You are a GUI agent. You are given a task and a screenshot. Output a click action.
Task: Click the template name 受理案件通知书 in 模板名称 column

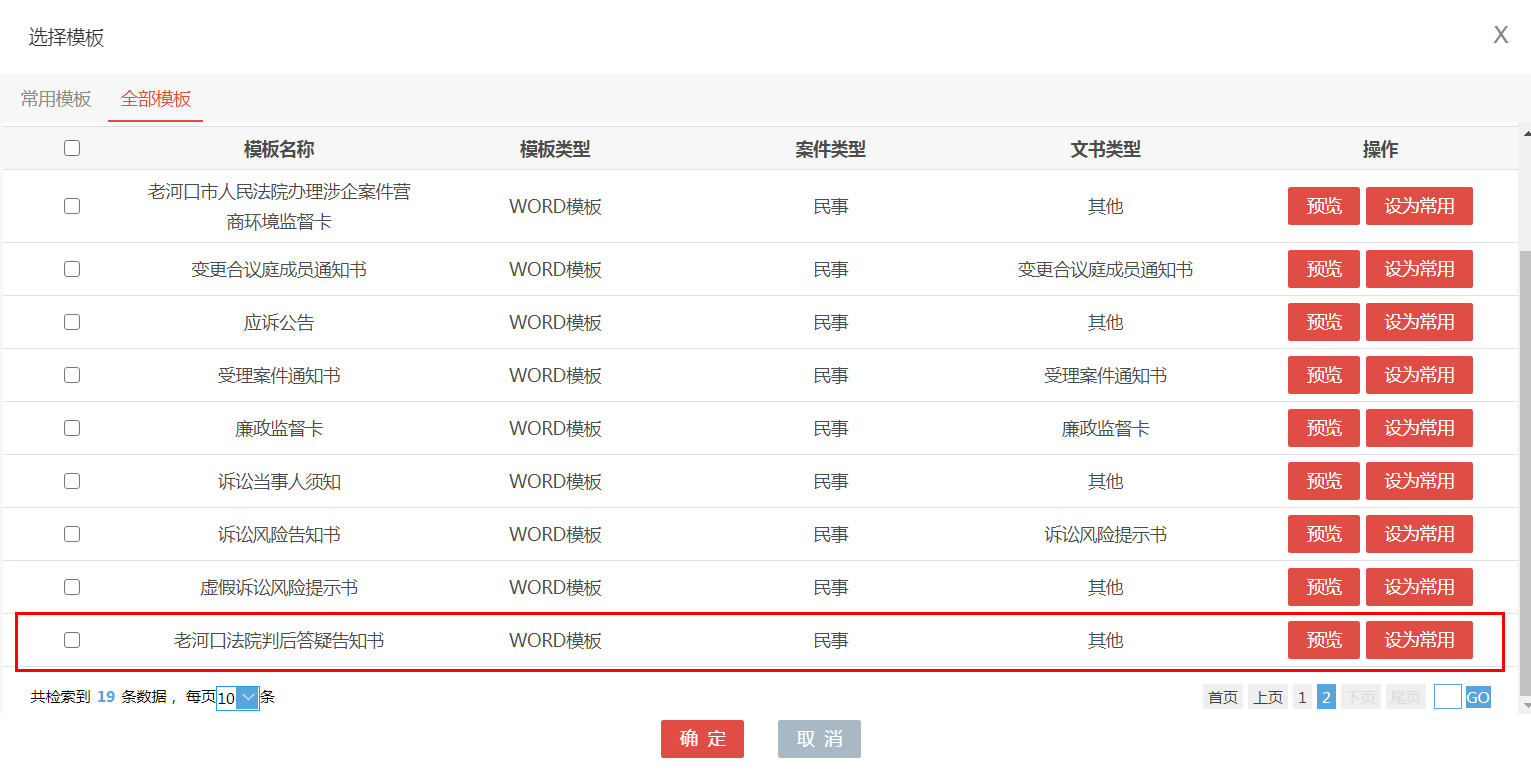coord(279,376)
